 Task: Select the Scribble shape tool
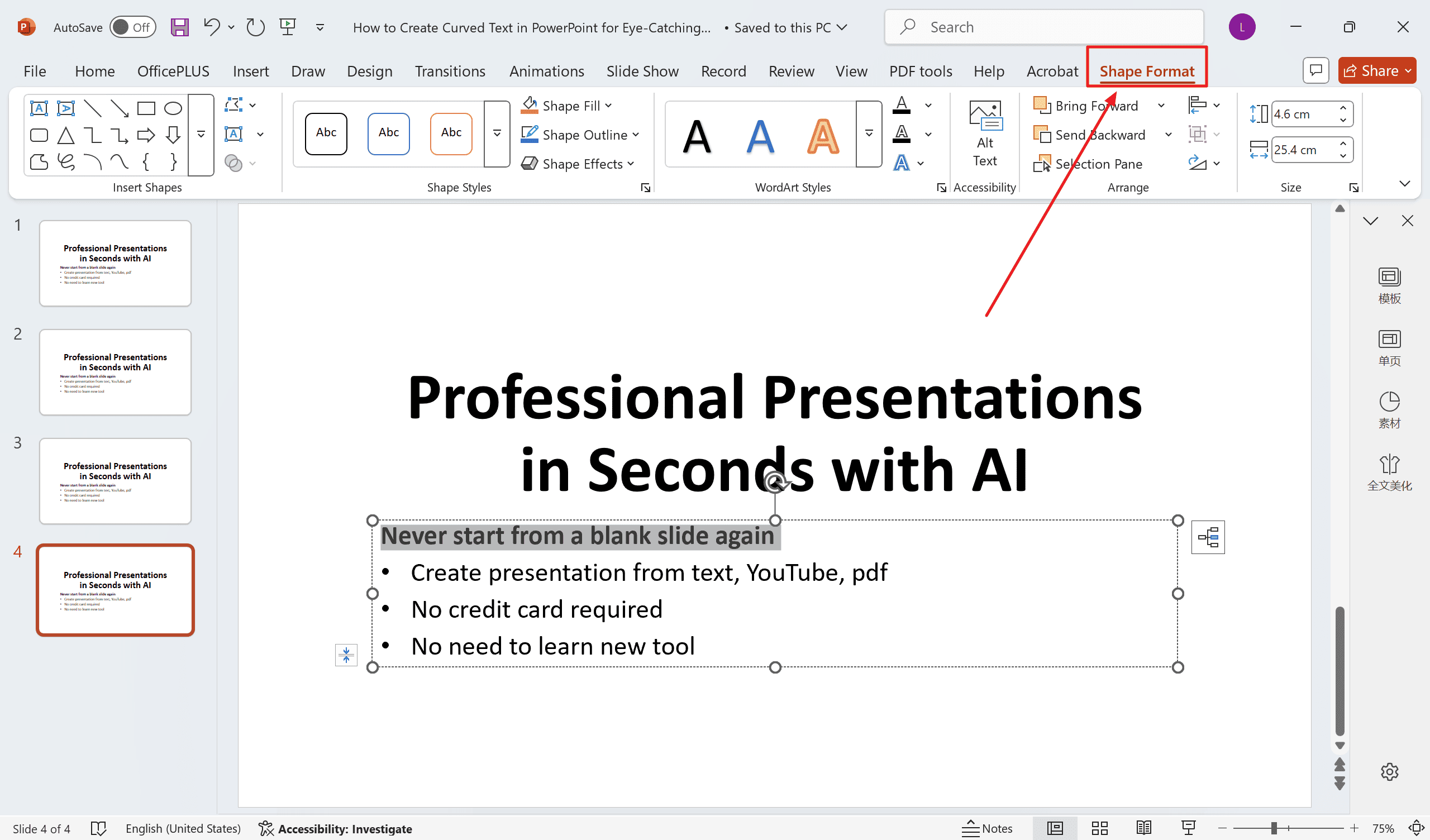tap(66, 163)
